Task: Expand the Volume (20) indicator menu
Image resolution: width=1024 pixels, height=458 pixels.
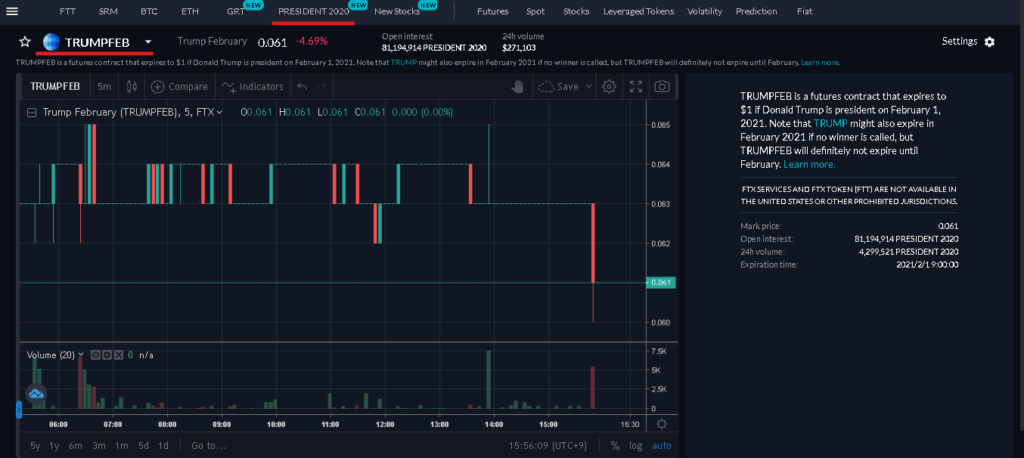Action: click(81, 355)
